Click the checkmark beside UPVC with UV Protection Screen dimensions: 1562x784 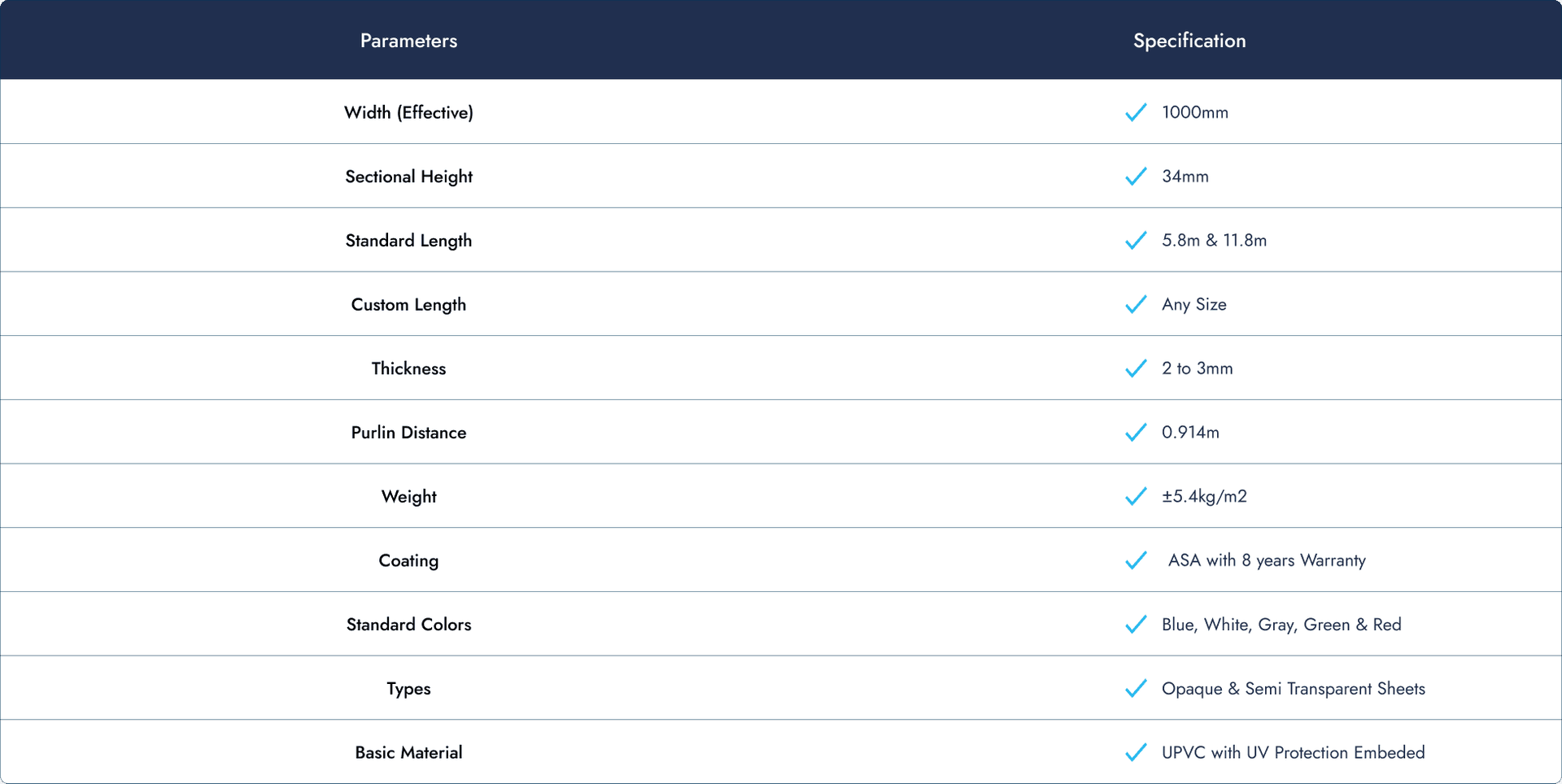pos(1136,752)
